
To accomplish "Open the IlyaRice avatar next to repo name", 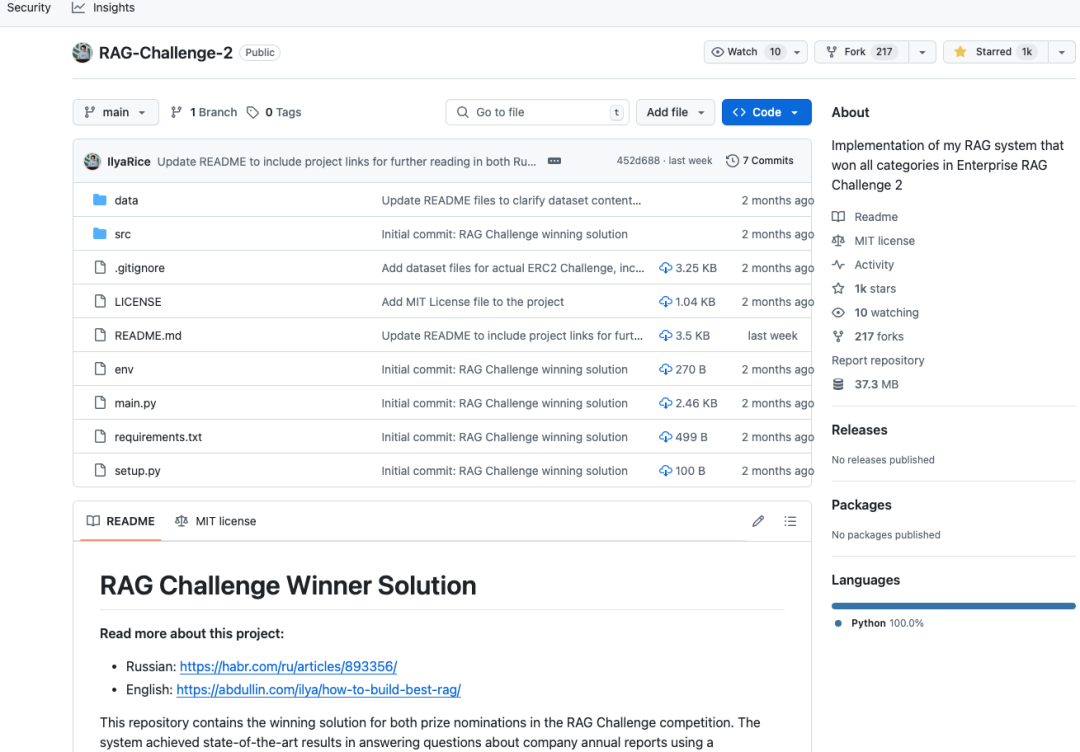I will tap(82, 52).
